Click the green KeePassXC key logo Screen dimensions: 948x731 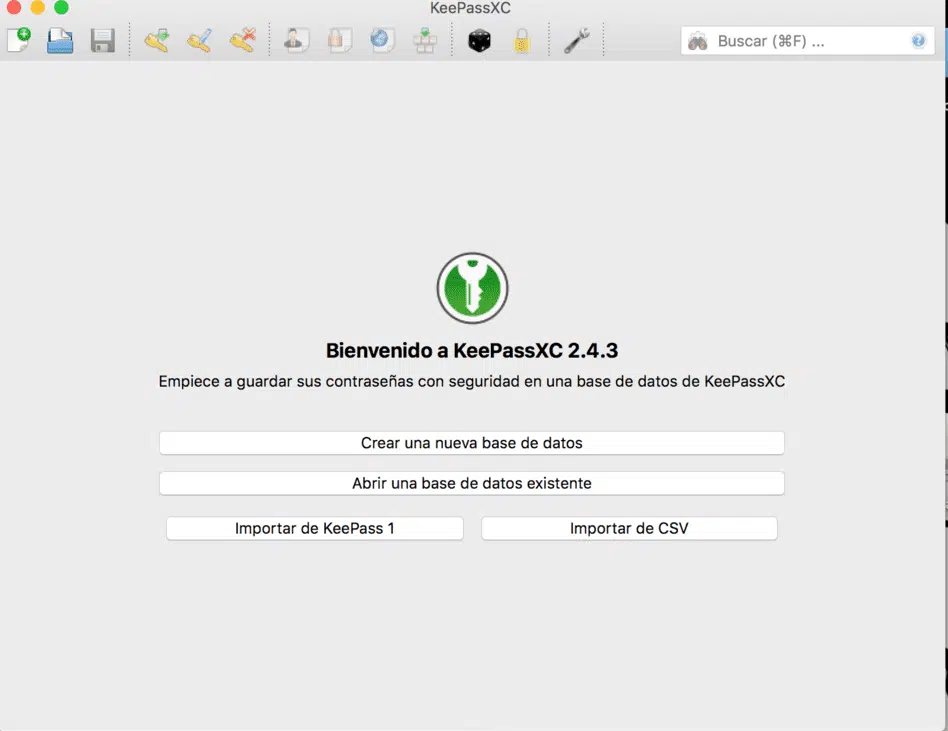(x=472, y=288)
